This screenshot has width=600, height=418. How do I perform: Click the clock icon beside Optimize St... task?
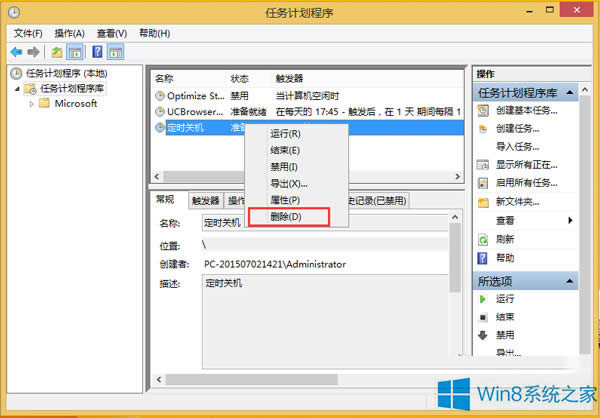click(160, 96)
